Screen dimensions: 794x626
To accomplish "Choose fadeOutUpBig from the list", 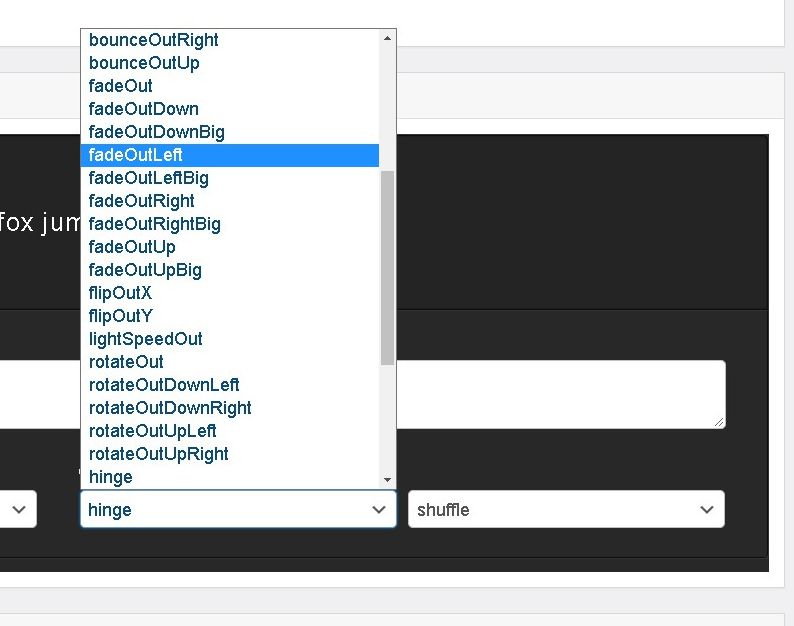I will [145, 270].
